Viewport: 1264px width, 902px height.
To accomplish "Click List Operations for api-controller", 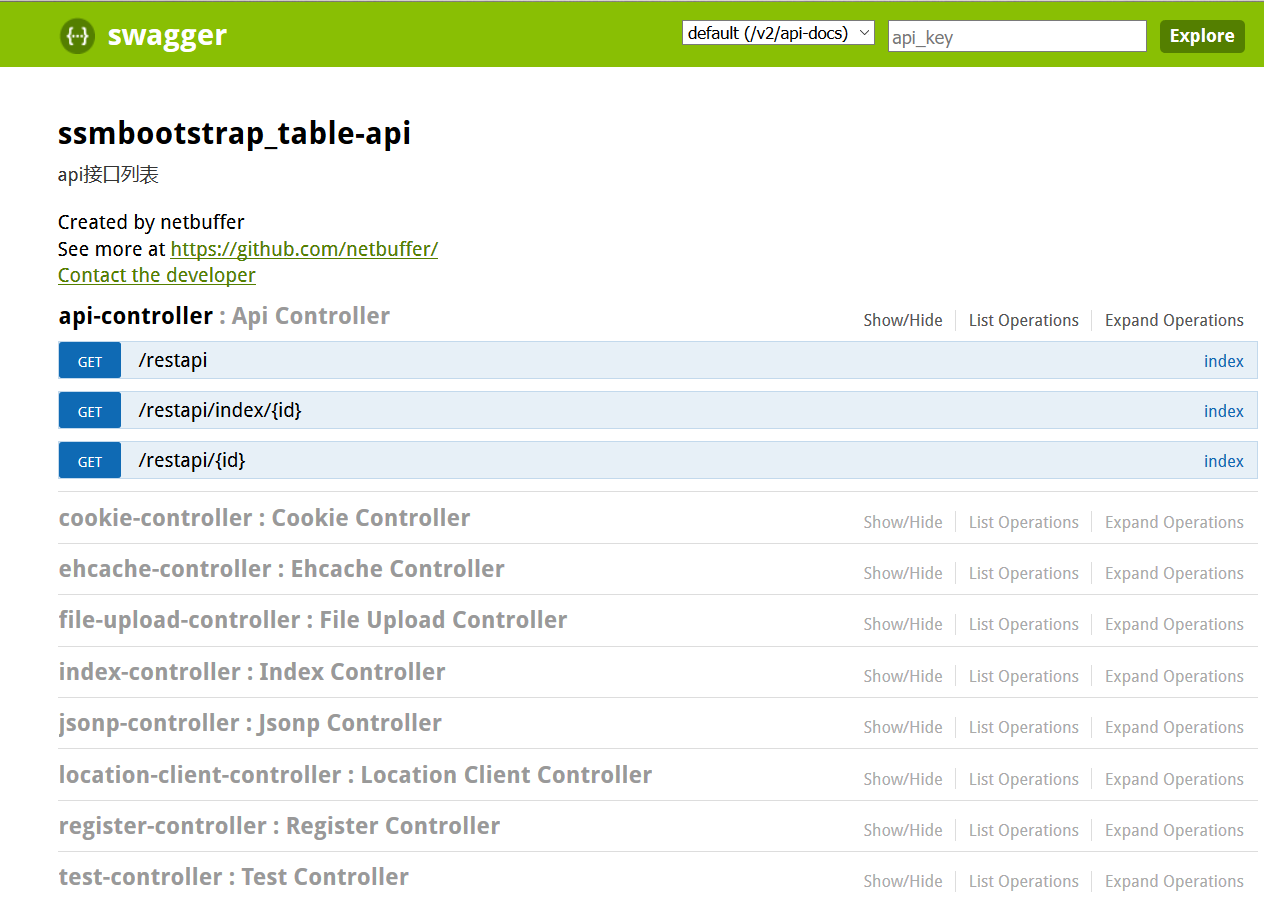I will point(1024,321).
